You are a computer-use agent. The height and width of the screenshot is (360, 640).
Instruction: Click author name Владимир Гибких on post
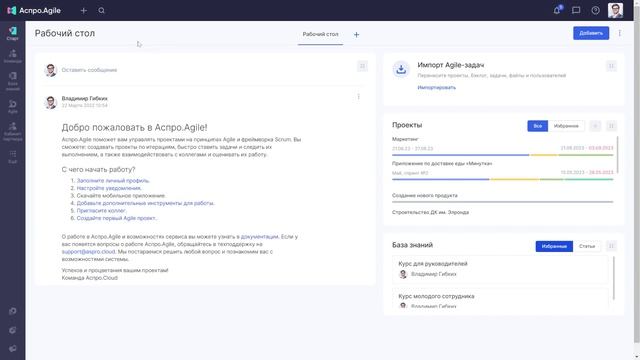[x=84, y=98]
